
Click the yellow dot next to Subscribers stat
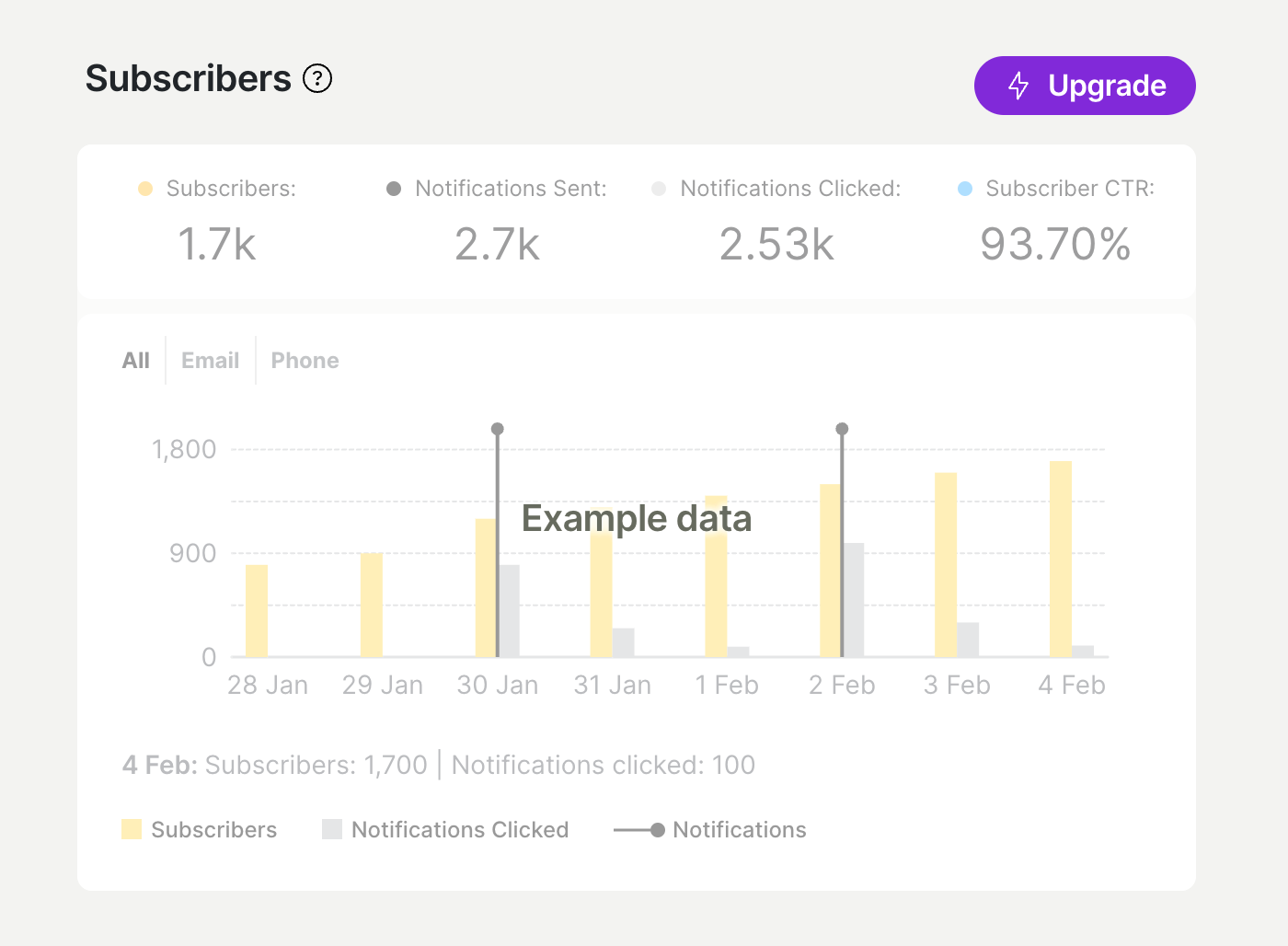coord(144,188)
